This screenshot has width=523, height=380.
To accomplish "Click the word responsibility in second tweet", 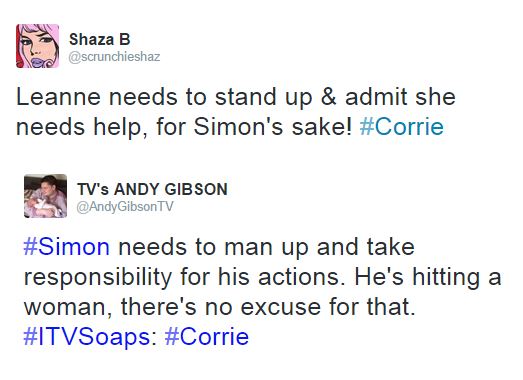I will [98, 277].
